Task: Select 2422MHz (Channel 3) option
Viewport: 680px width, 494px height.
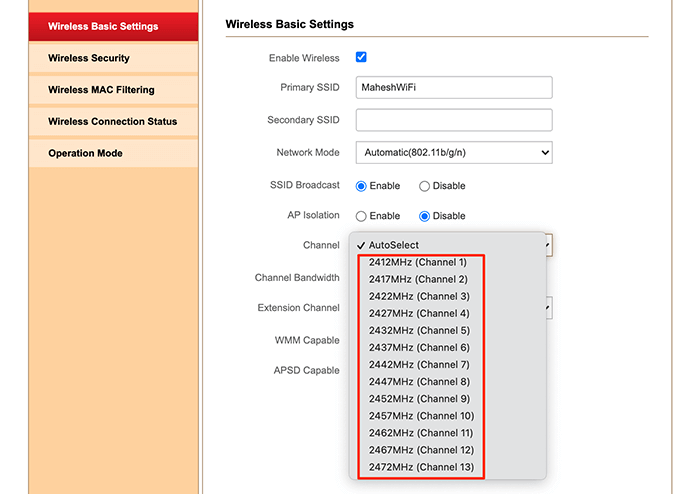Action: tap(418, 296)
